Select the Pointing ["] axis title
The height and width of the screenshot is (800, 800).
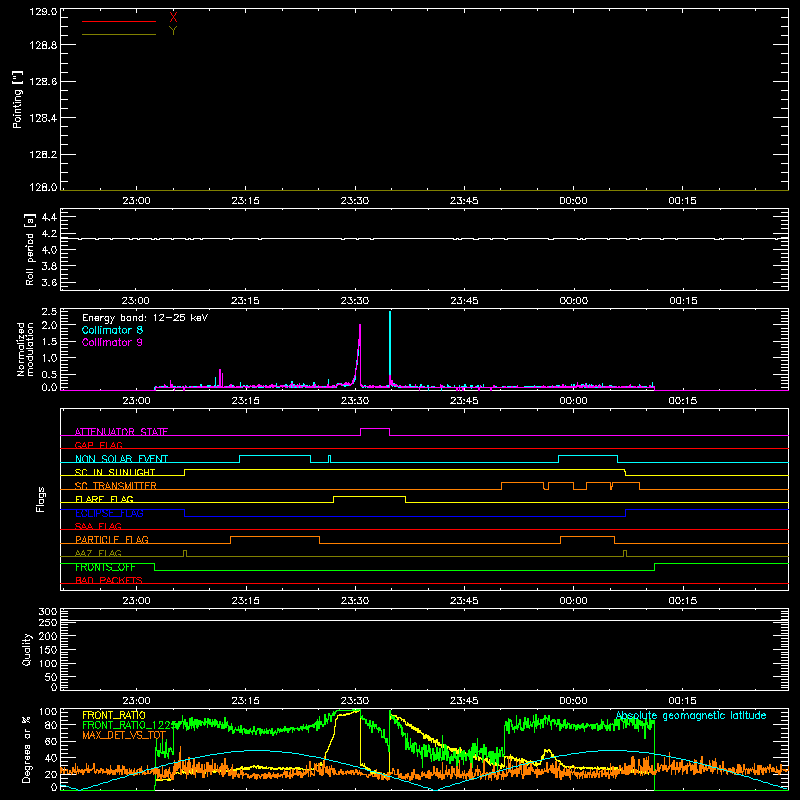18,99
